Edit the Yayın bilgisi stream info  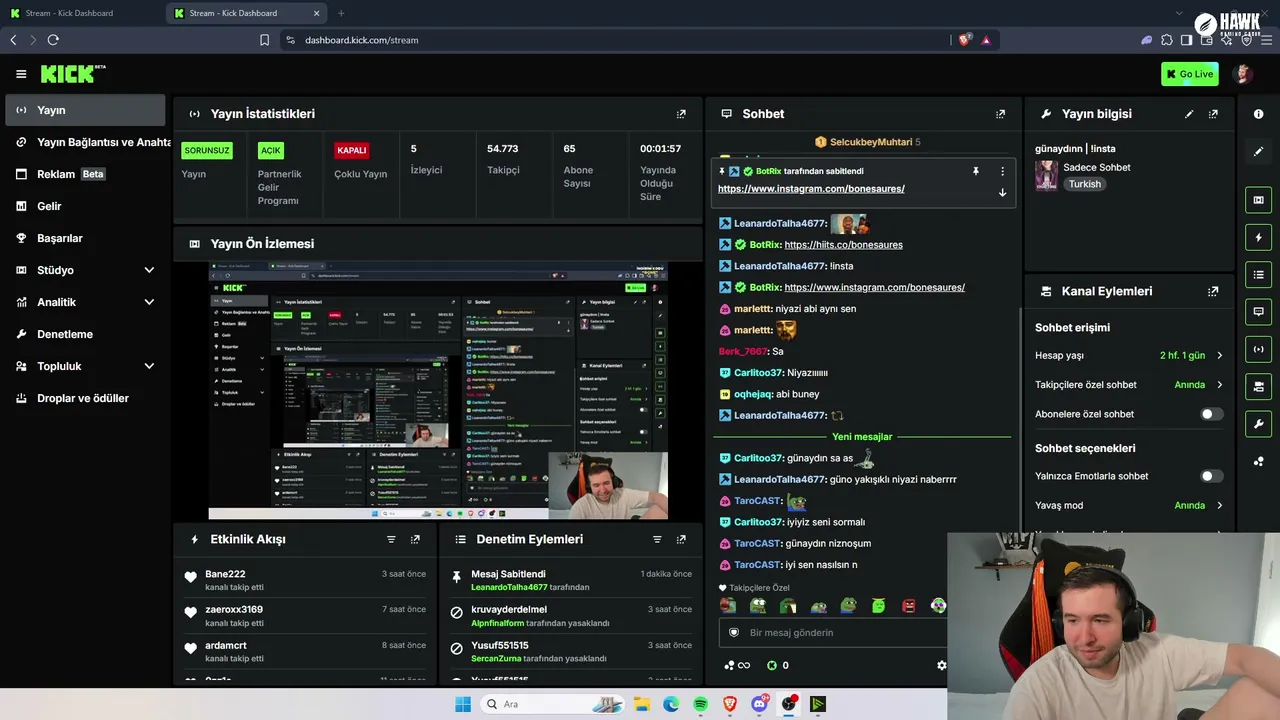pos(1189,114)
